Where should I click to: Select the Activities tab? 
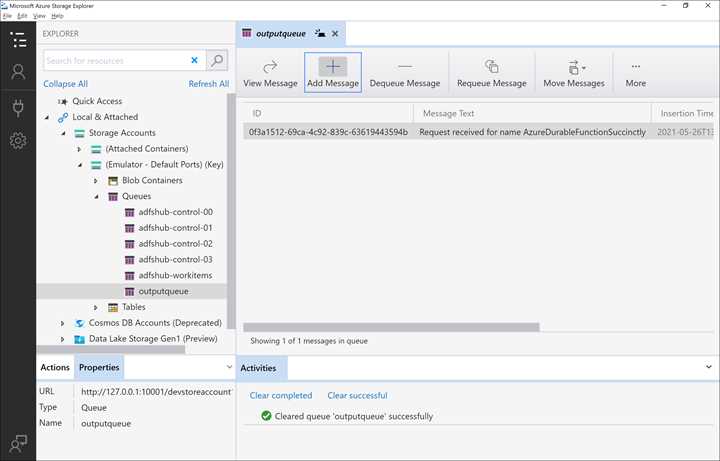pyautogui.click(x=262, y=368)
